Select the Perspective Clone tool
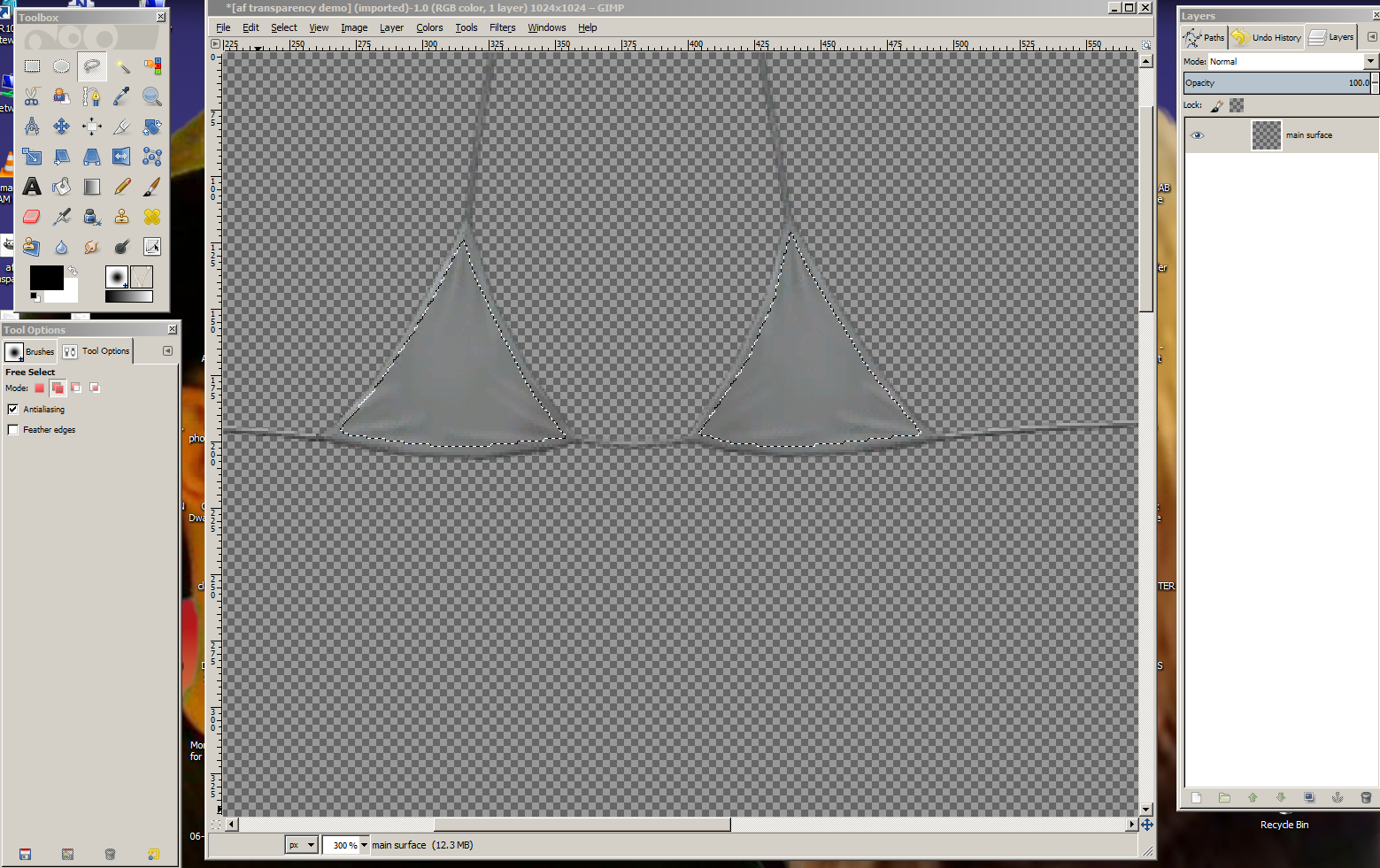Image resolution: width=1380 pixels, height=868 pixels. click(x=32, y=247)
